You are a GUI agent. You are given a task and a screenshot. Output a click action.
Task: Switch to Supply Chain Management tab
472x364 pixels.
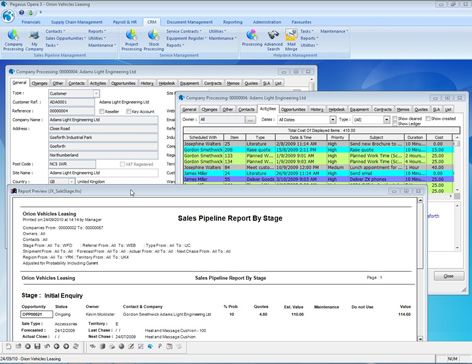click(77, 22)
